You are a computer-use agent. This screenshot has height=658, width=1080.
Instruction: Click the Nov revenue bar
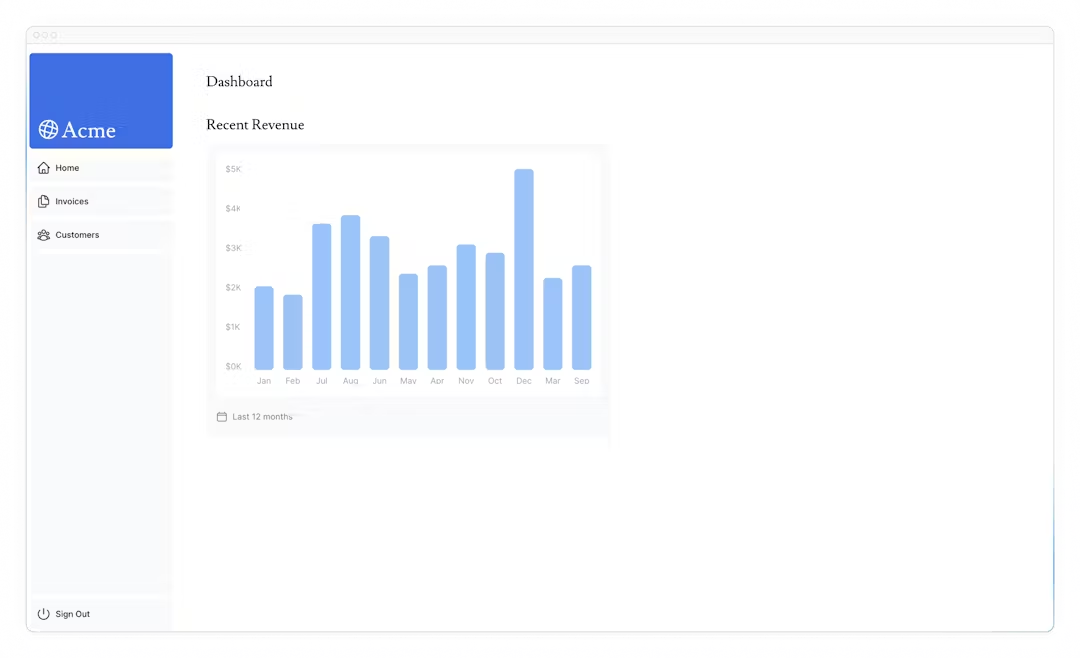coord(466,307)
